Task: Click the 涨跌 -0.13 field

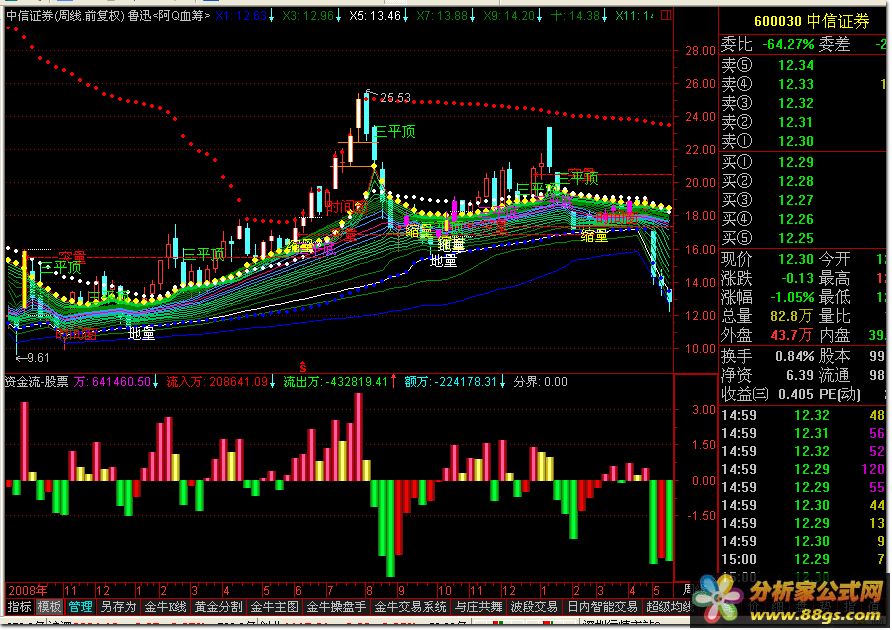Action: (768, 278)
